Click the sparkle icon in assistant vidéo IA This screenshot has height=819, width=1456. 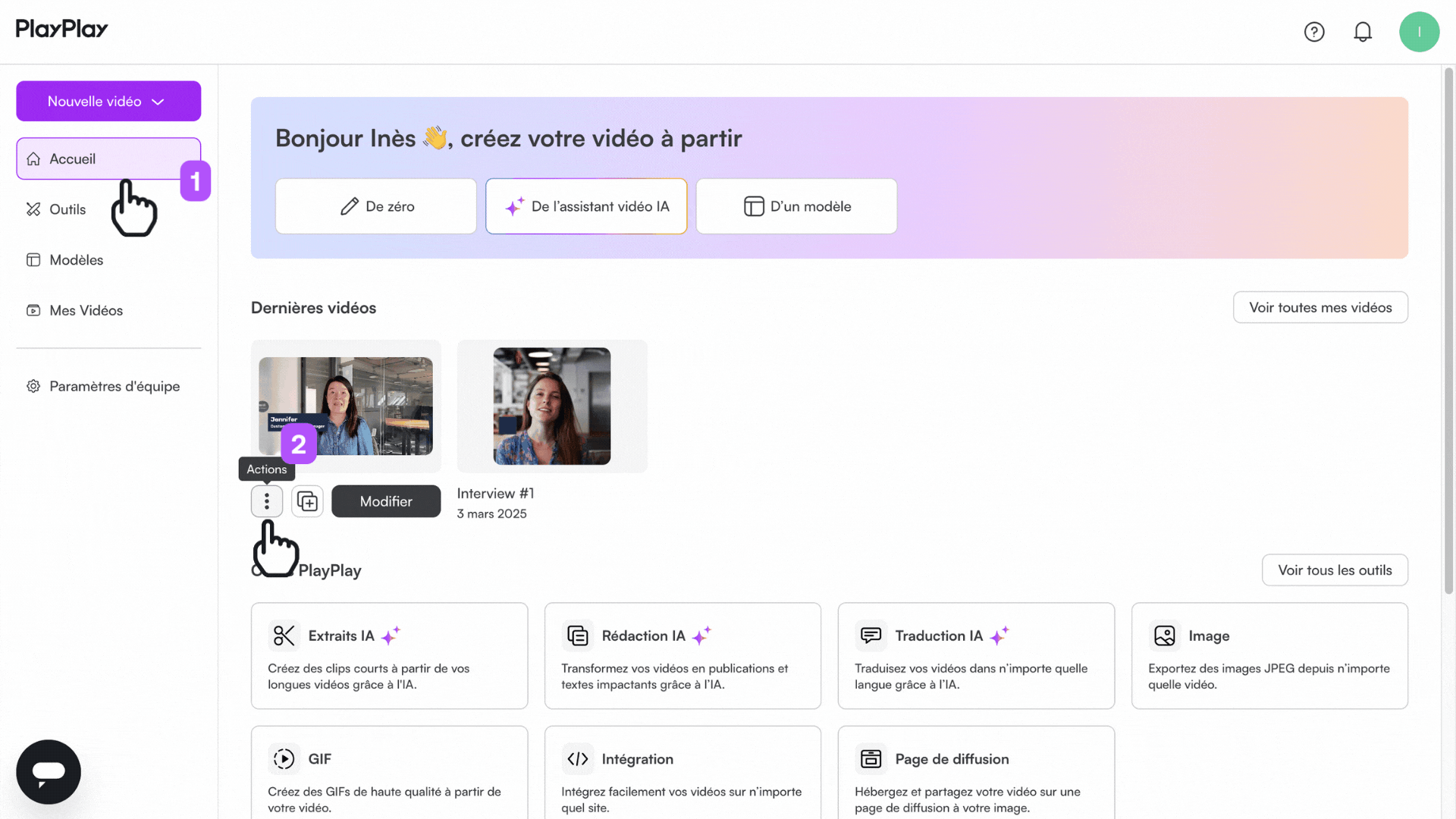pos(515,206)
